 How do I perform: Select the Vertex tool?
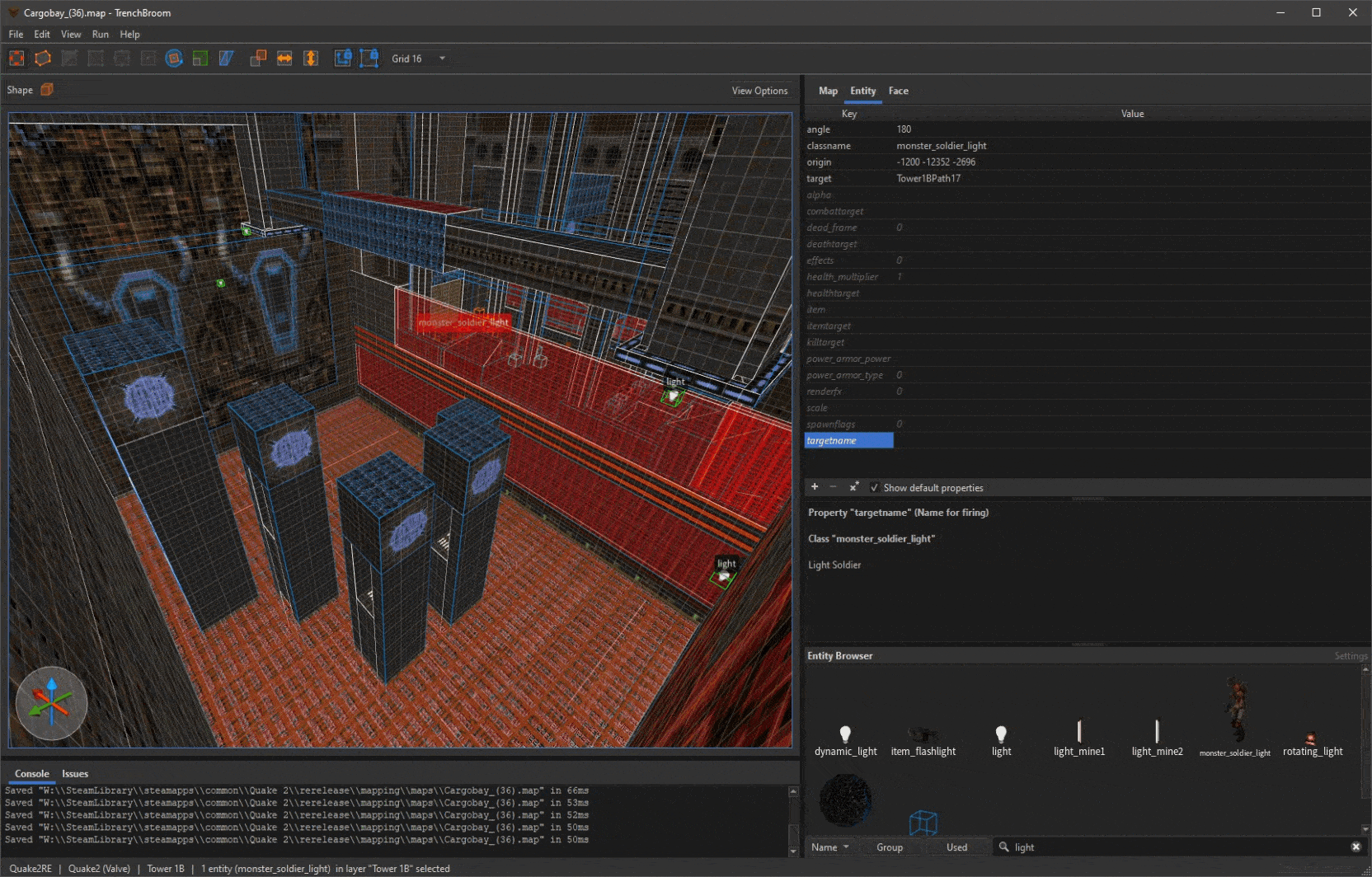tap(96, 59)
